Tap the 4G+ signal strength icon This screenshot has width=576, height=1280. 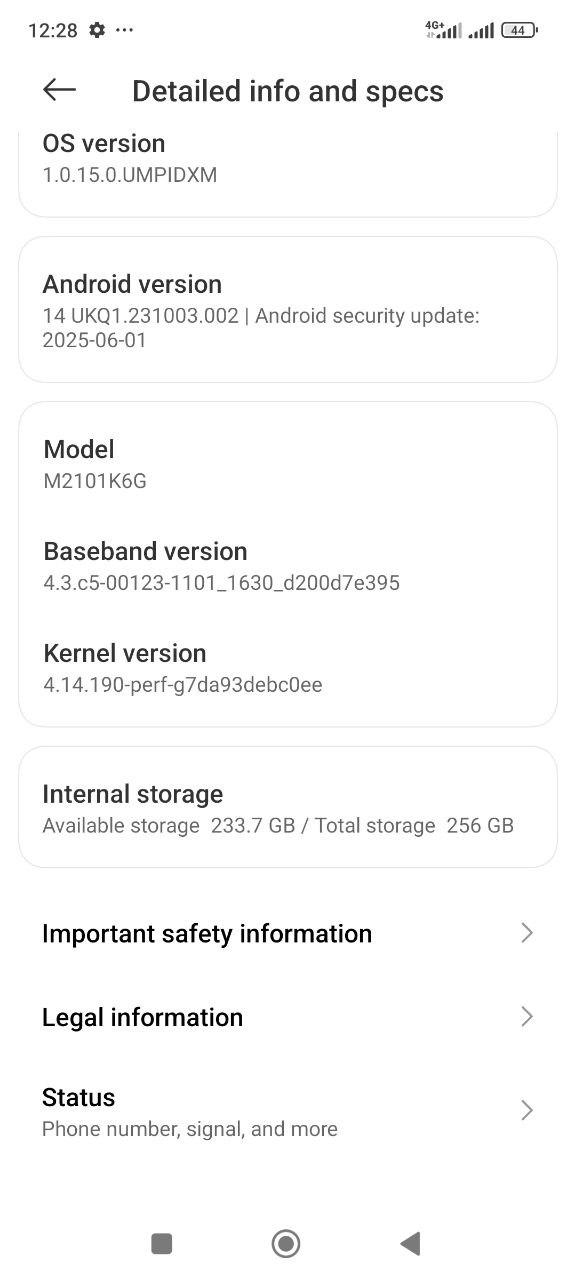443,30
